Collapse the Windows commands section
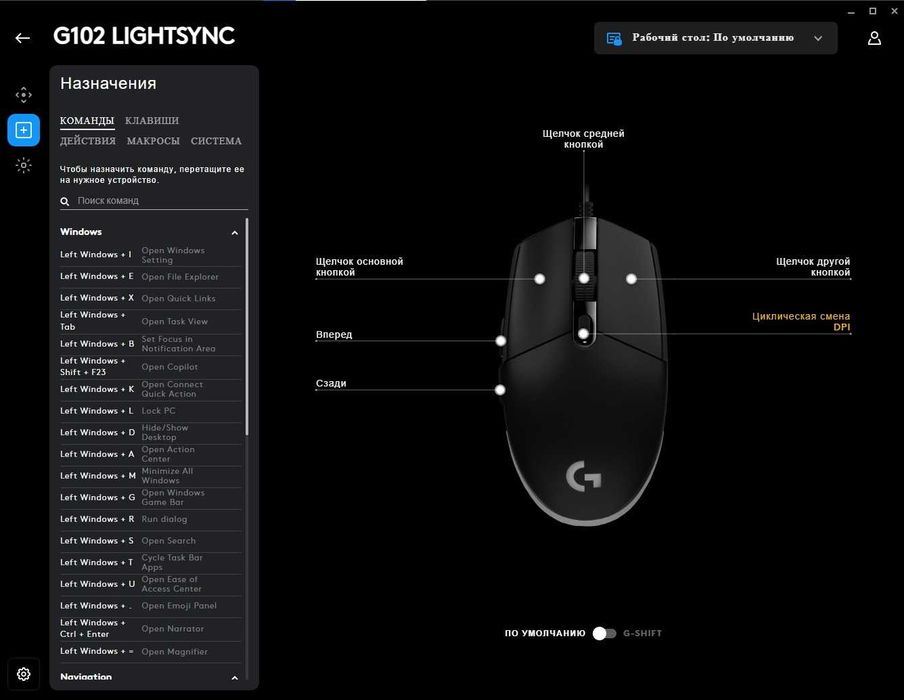The width and height of the screenshot is (904, 700). pyautogui.click(x=235, y=233)
